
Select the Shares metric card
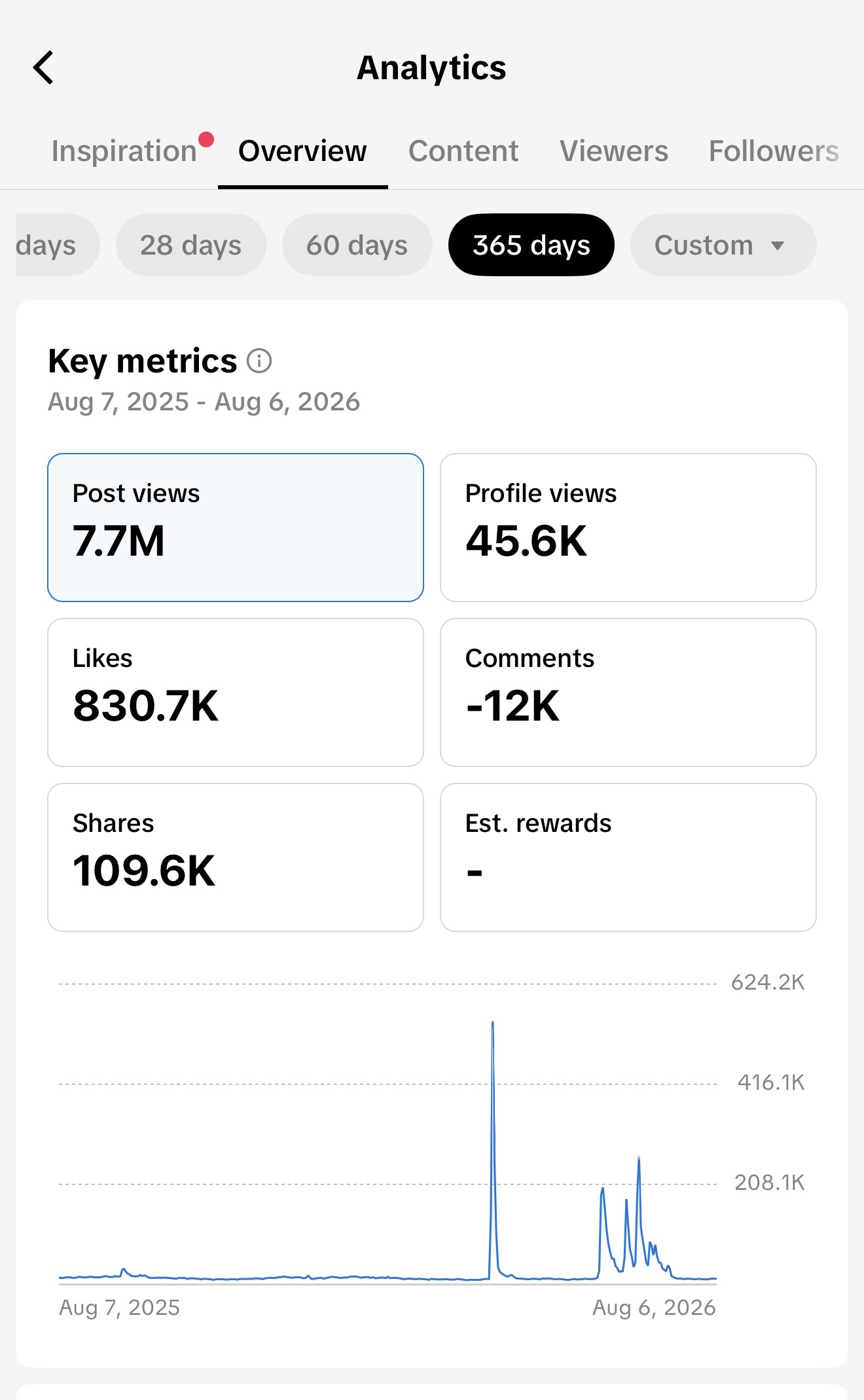[236, 857]
